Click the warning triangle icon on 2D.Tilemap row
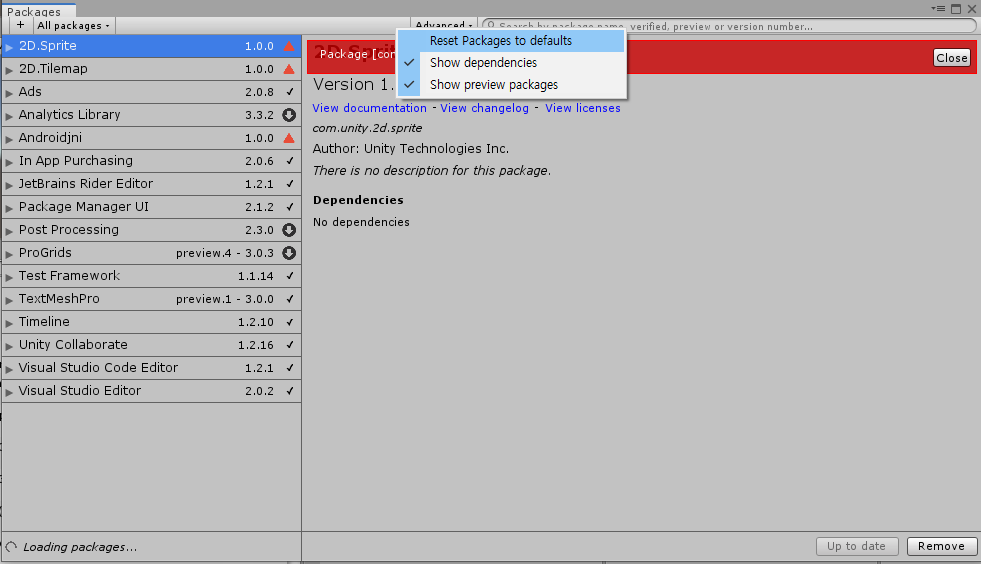The image size is (981, 564). pos(289,69)
